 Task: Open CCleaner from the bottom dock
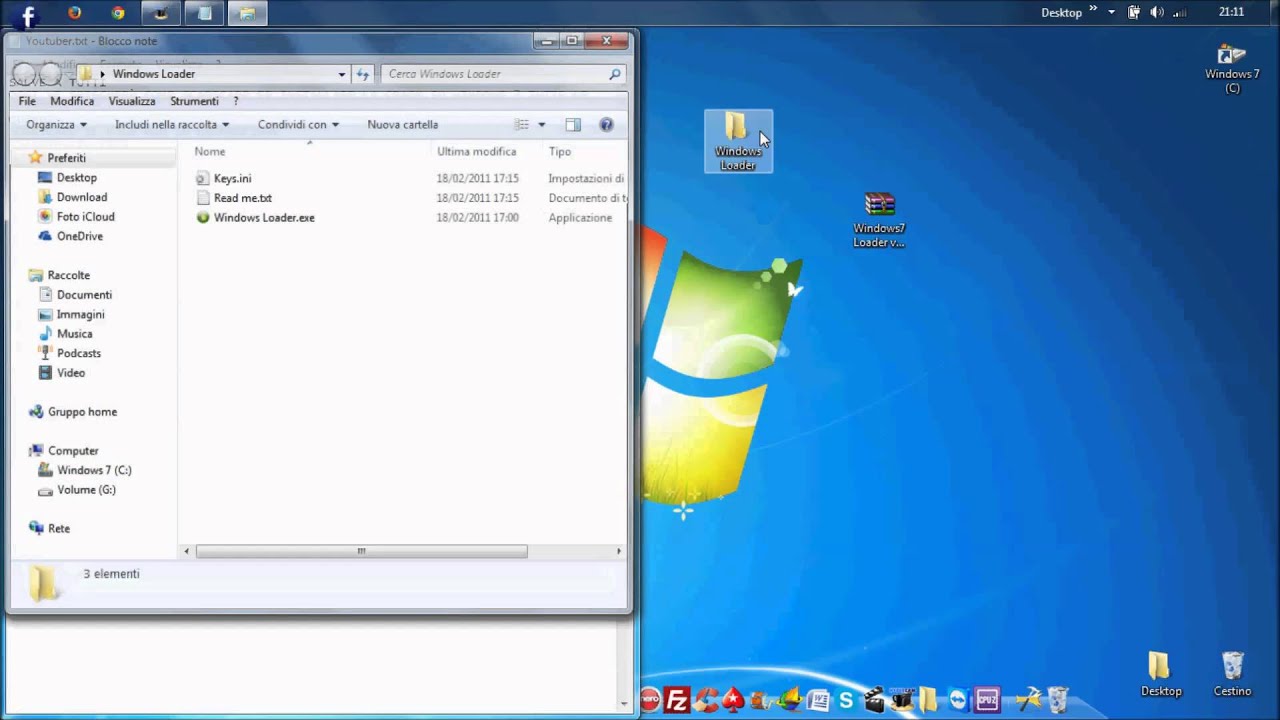click(x=707, y=699)
